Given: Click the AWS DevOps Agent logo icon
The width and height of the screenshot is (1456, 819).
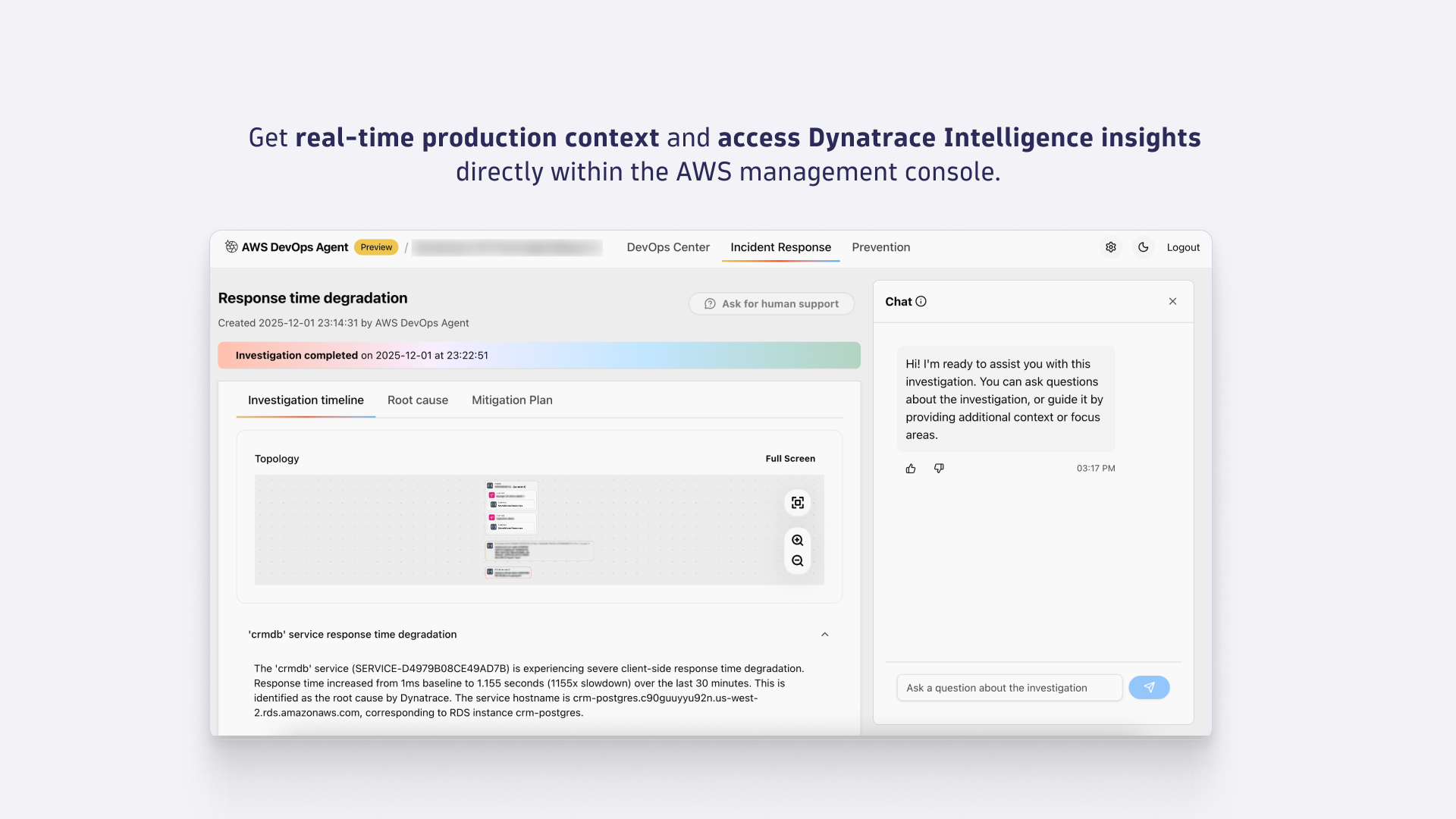Looking at the screenshot, I should coord(231,246).
